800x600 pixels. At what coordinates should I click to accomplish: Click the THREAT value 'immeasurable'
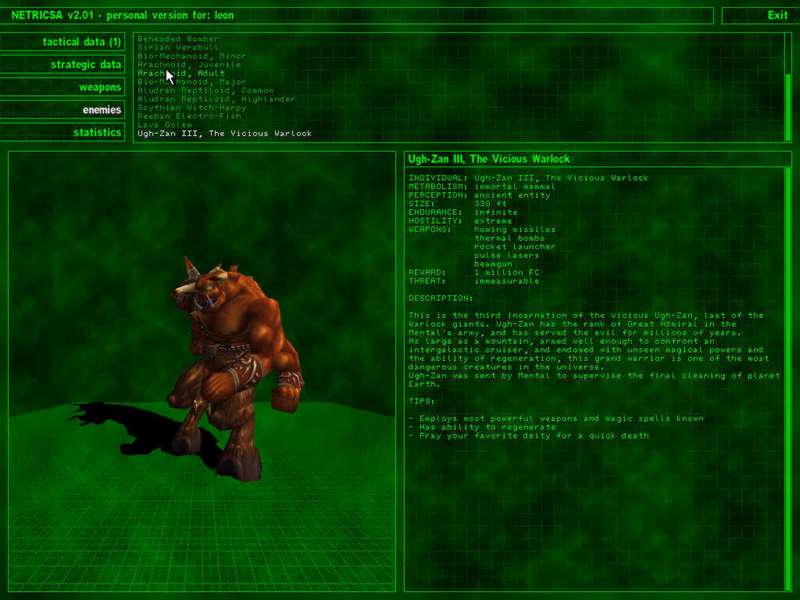[x=506, y=281]
